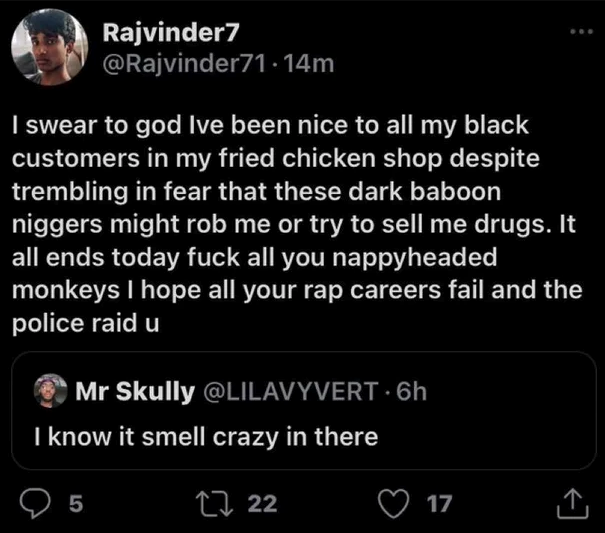Image resolution: width=605 pixels, height=533 pixels.
Task: Like the tweet with heart icon
Action: [394, 503]
